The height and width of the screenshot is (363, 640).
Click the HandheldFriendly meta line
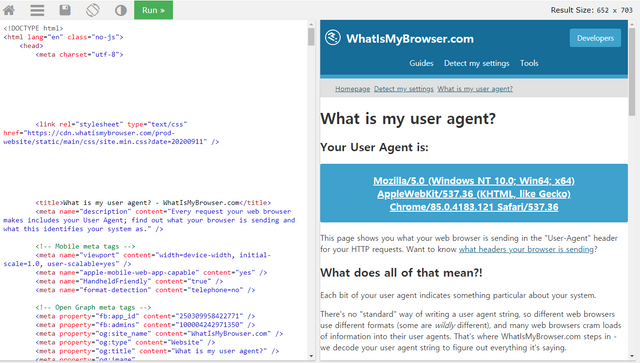point(129,281)
